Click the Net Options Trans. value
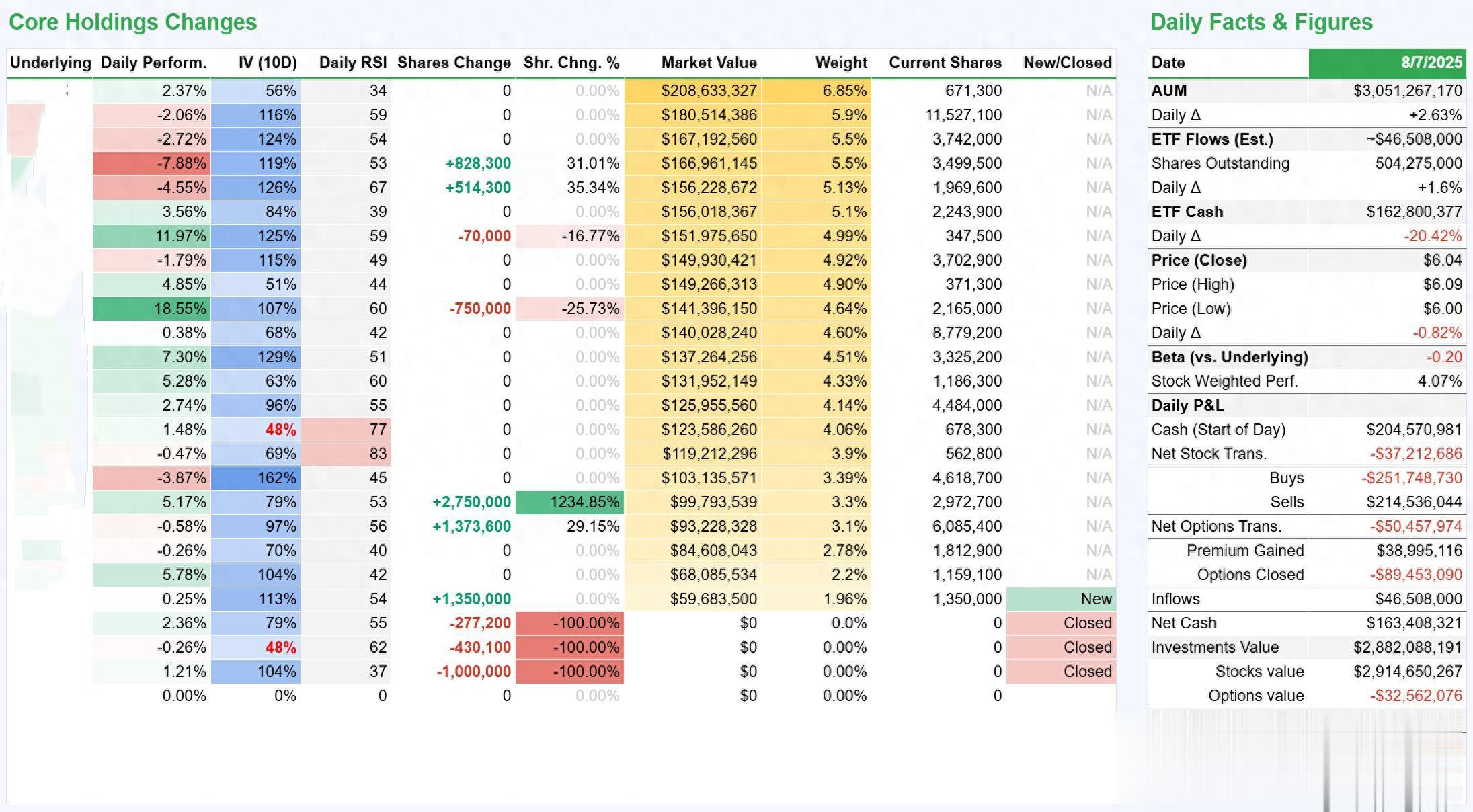The image size is (1473, 812). point(1415,526)
